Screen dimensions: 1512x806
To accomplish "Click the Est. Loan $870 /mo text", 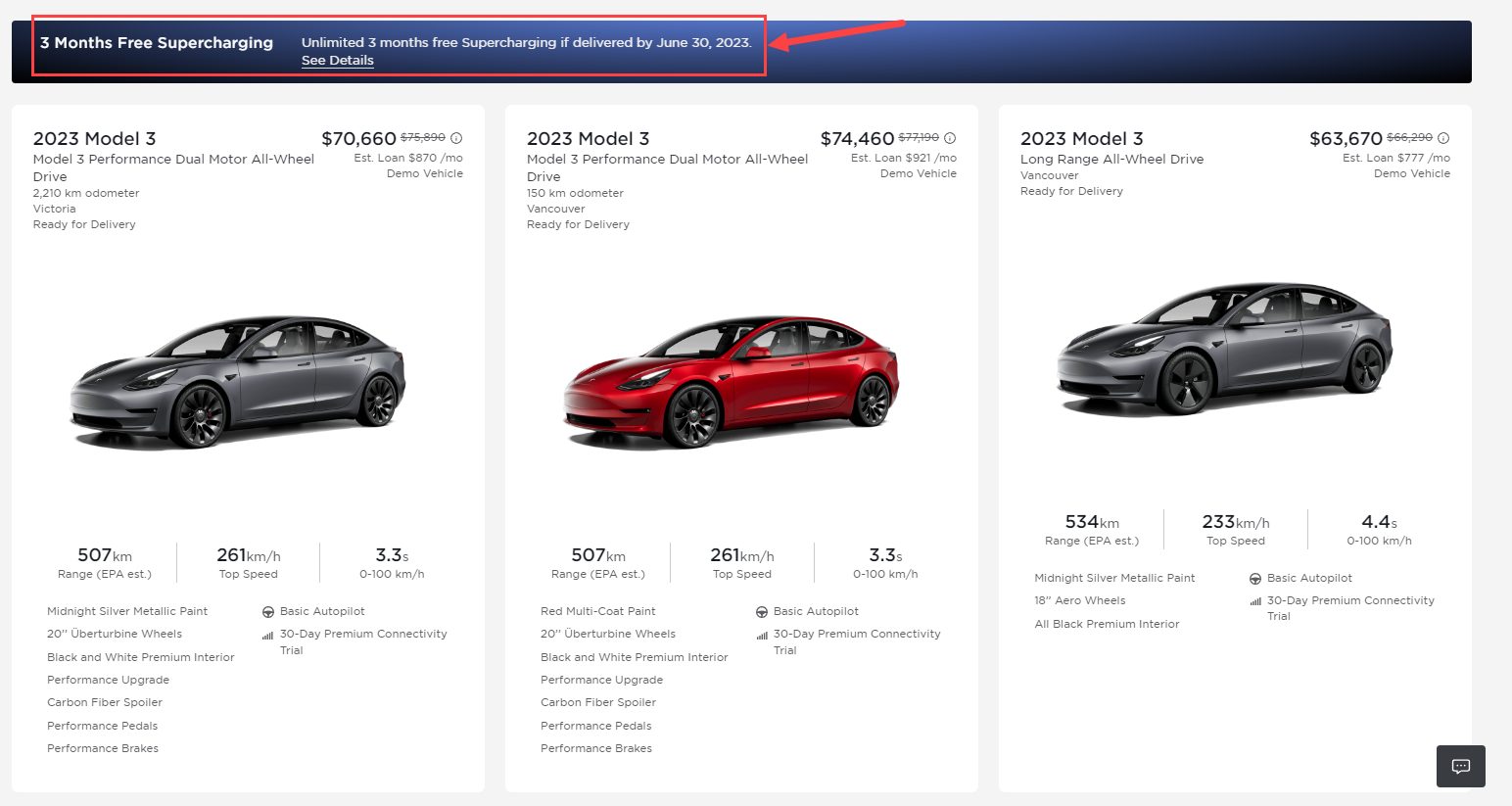I will [x=408, y=157].
